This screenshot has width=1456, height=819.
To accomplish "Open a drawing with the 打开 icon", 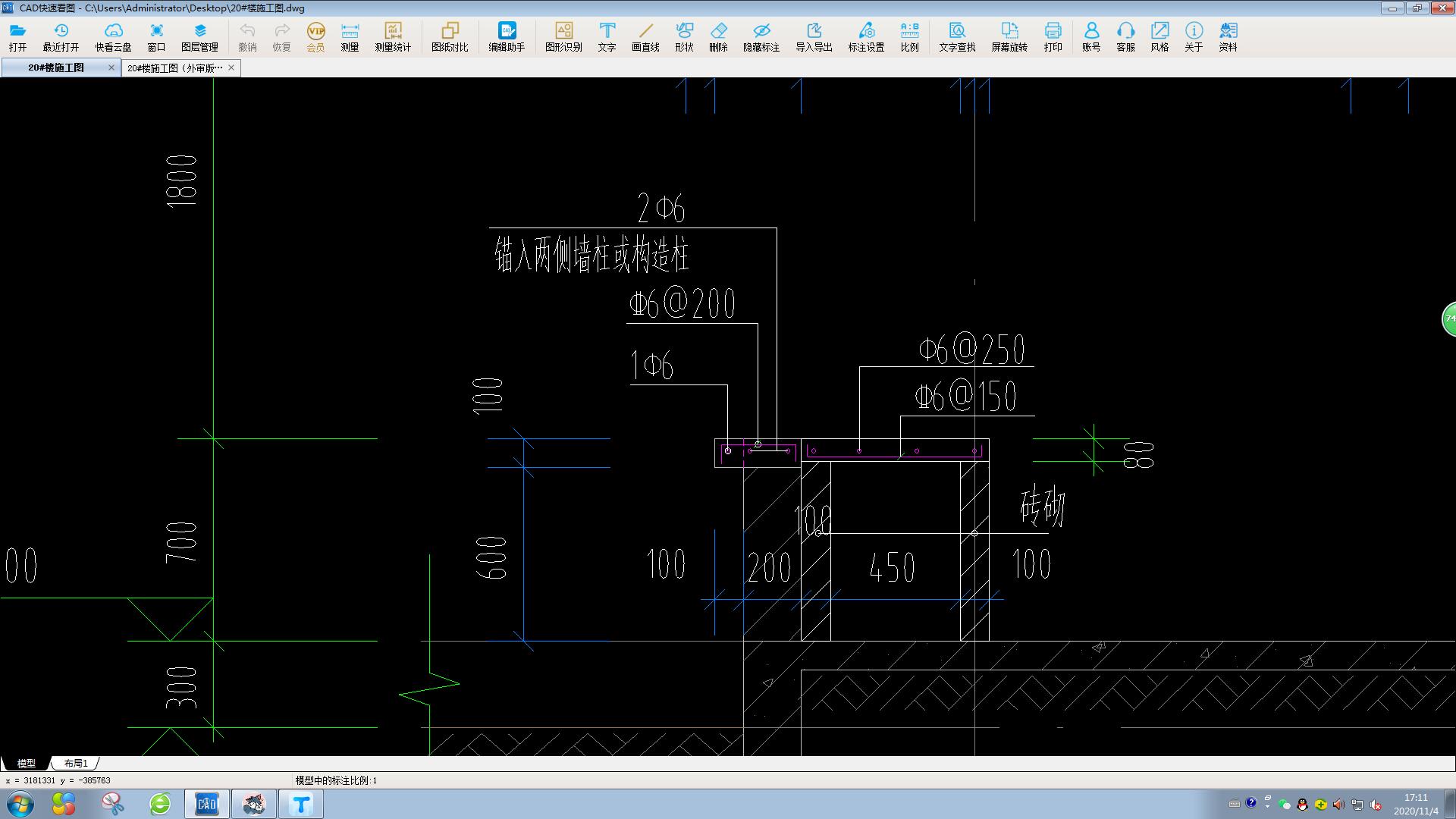I will click(x=17, y=36).
